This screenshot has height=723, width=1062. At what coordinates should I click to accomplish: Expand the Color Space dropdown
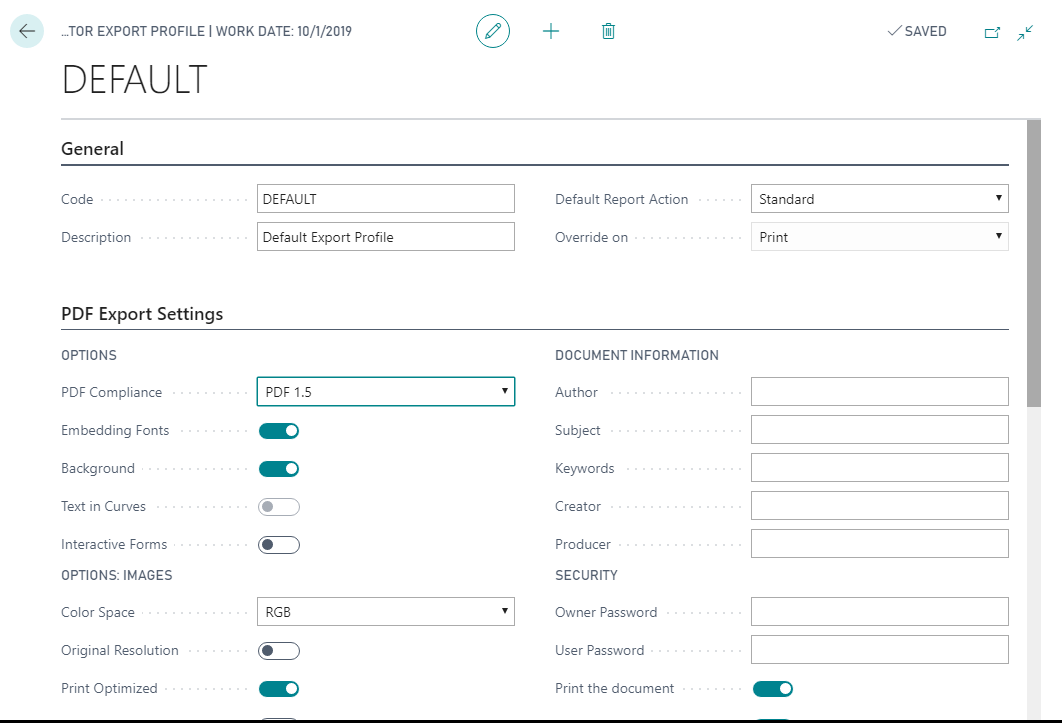point(386,612)
